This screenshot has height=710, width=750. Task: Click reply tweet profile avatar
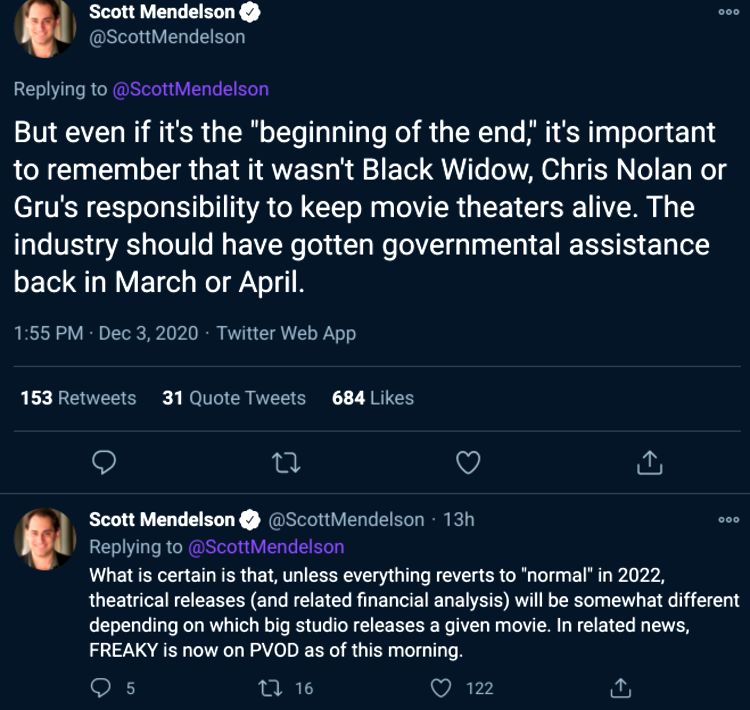(44, 539)
